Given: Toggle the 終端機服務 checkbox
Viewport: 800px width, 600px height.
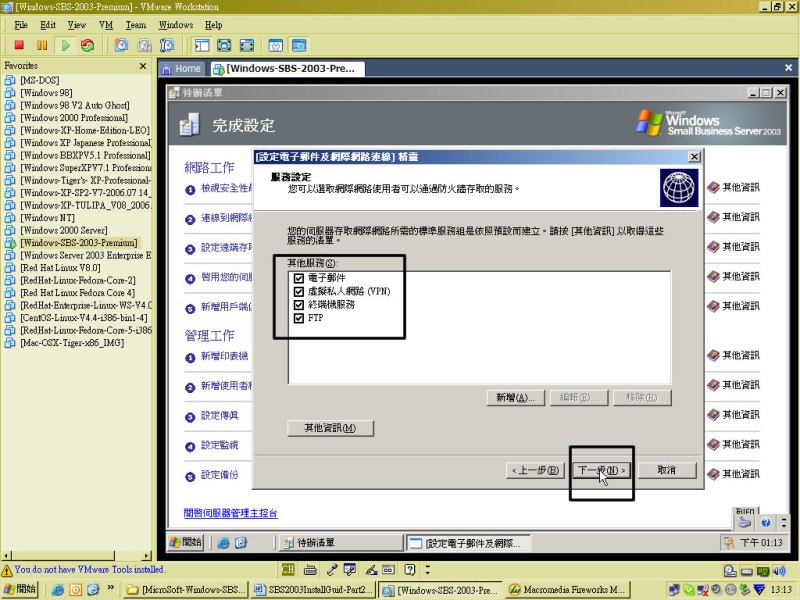Looking at the screenshot, I should (x=298, y=305).
